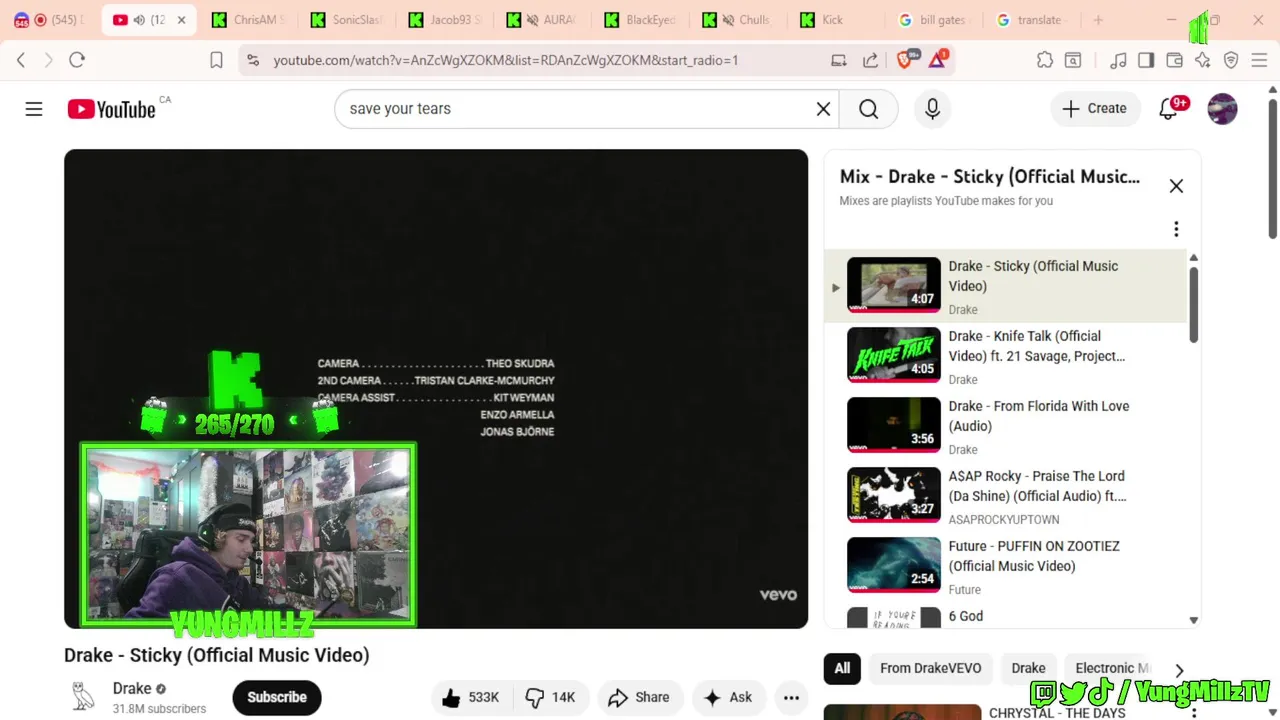Open CHRYSTAL - THE DAYS recommendation

[x=1057, y=713]
